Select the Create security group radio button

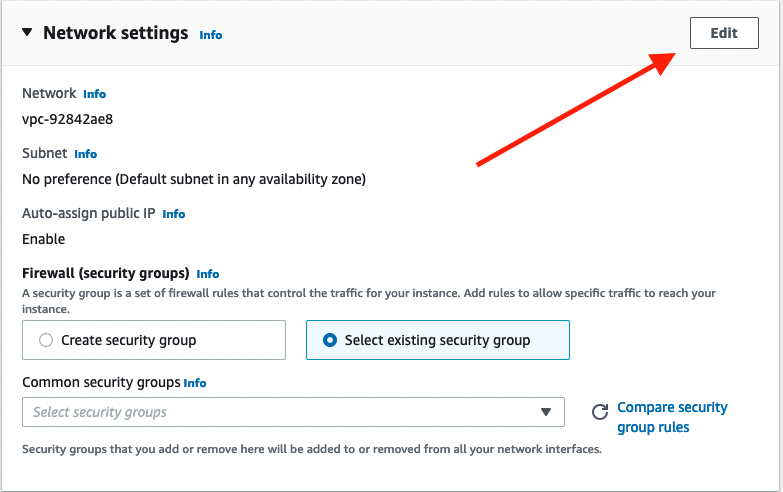point(46,340)
